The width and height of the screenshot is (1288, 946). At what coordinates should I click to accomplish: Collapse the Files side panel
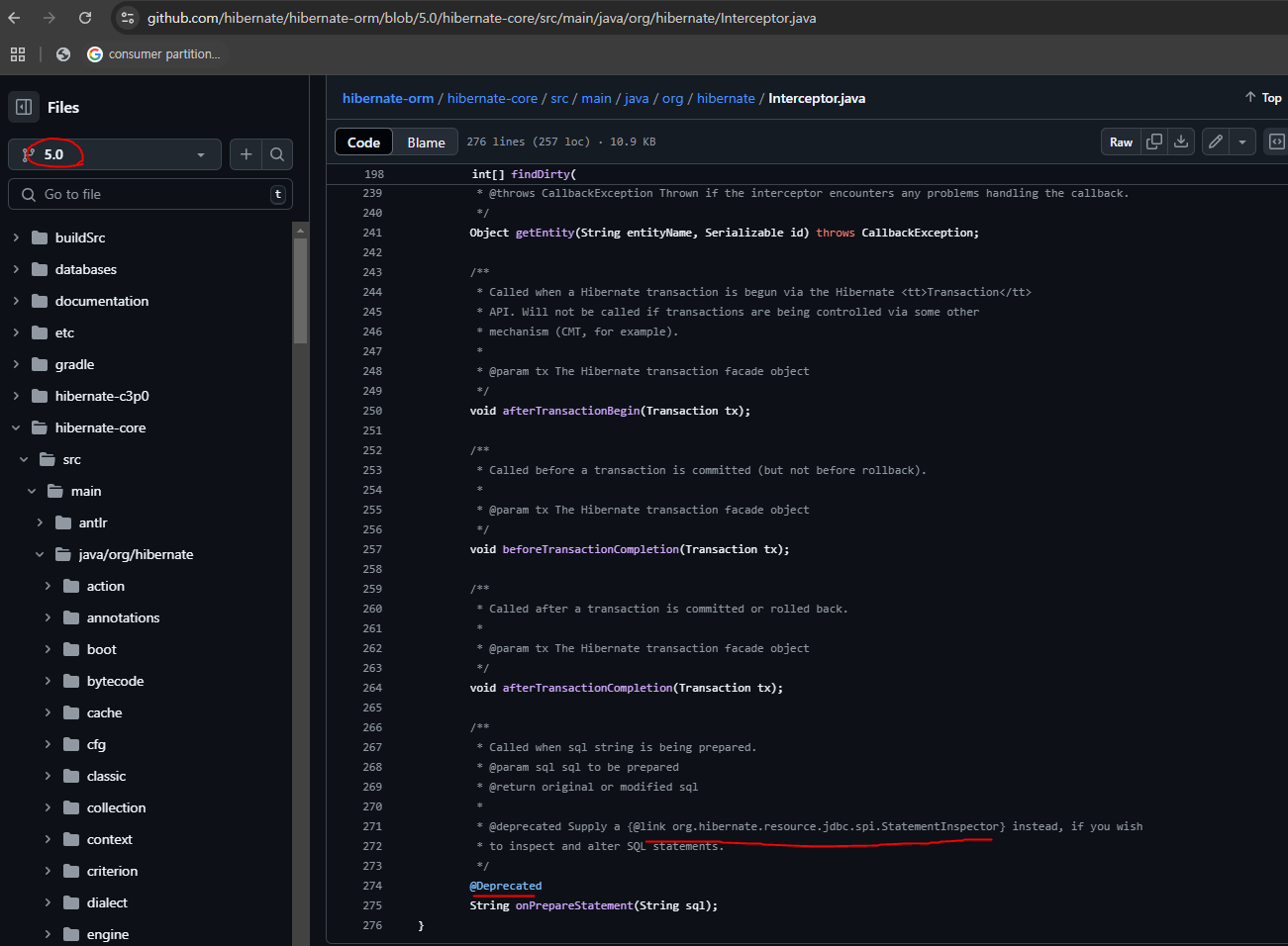coord(24,107)
